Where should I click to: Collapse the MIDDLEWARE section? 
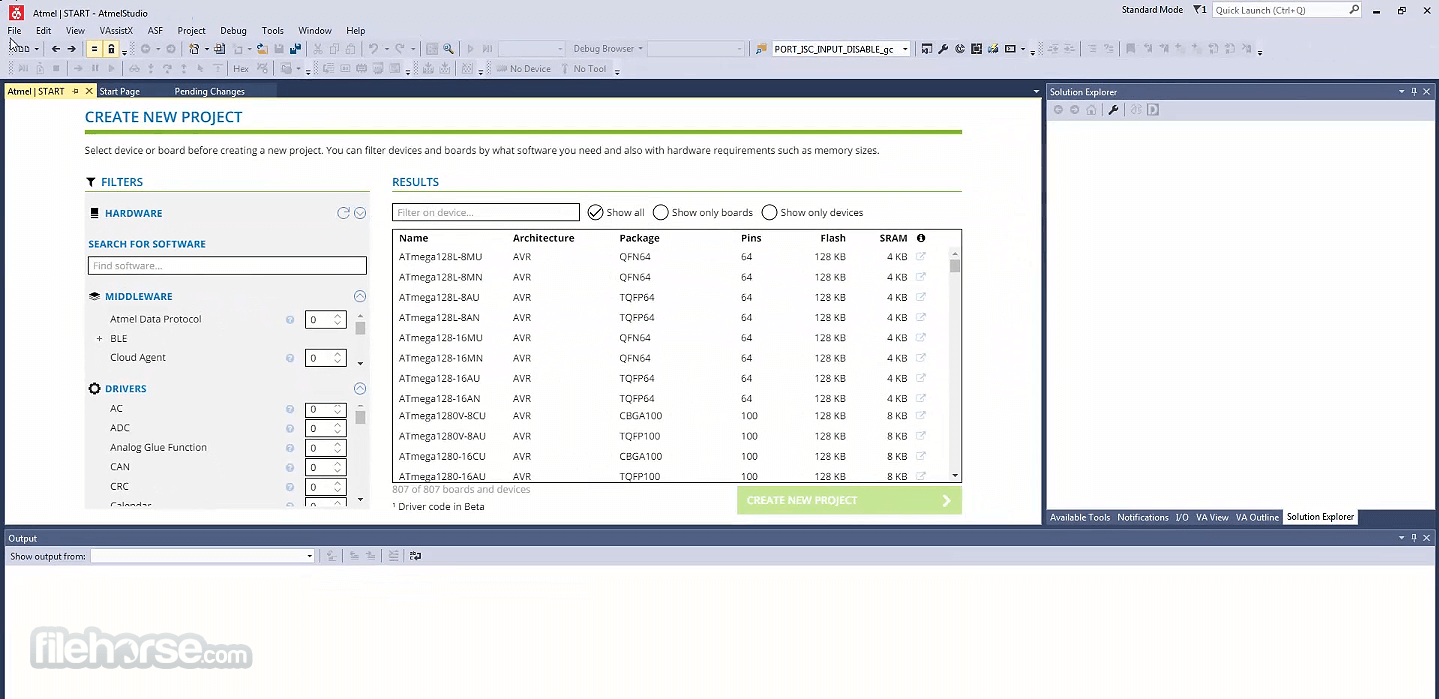(x=360, y=296)
